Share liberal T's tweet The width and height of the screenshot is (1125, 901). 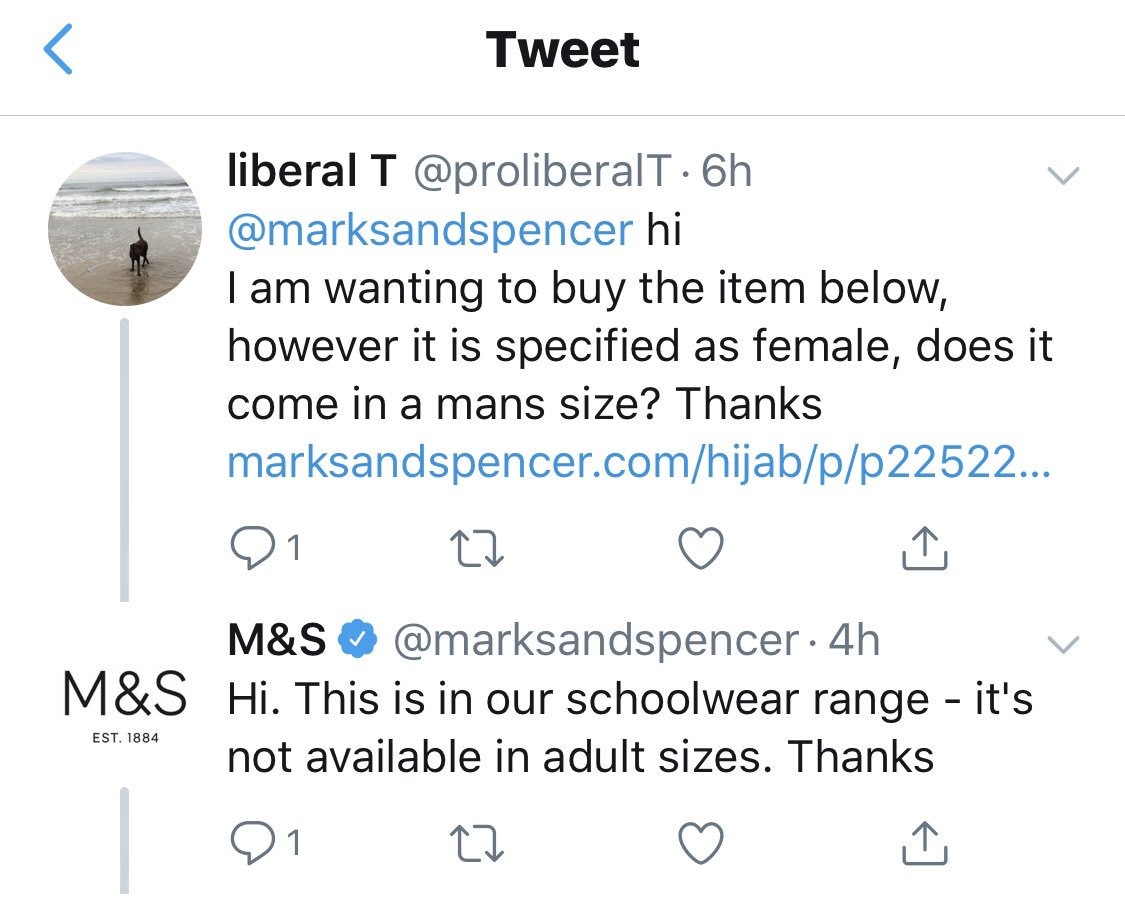(x=924, y=546)
